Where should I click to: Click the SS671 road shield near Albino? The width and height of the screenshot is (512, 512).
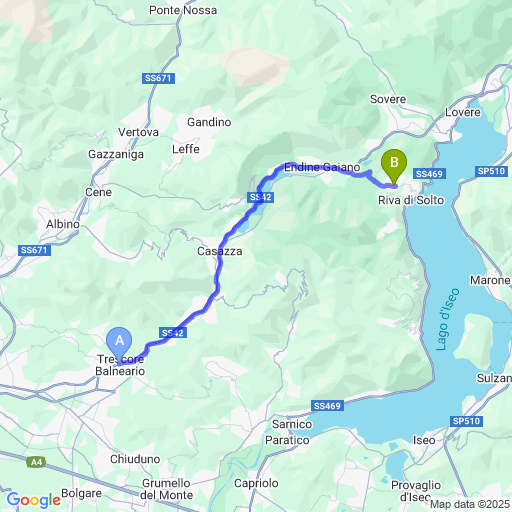point(34,250)
